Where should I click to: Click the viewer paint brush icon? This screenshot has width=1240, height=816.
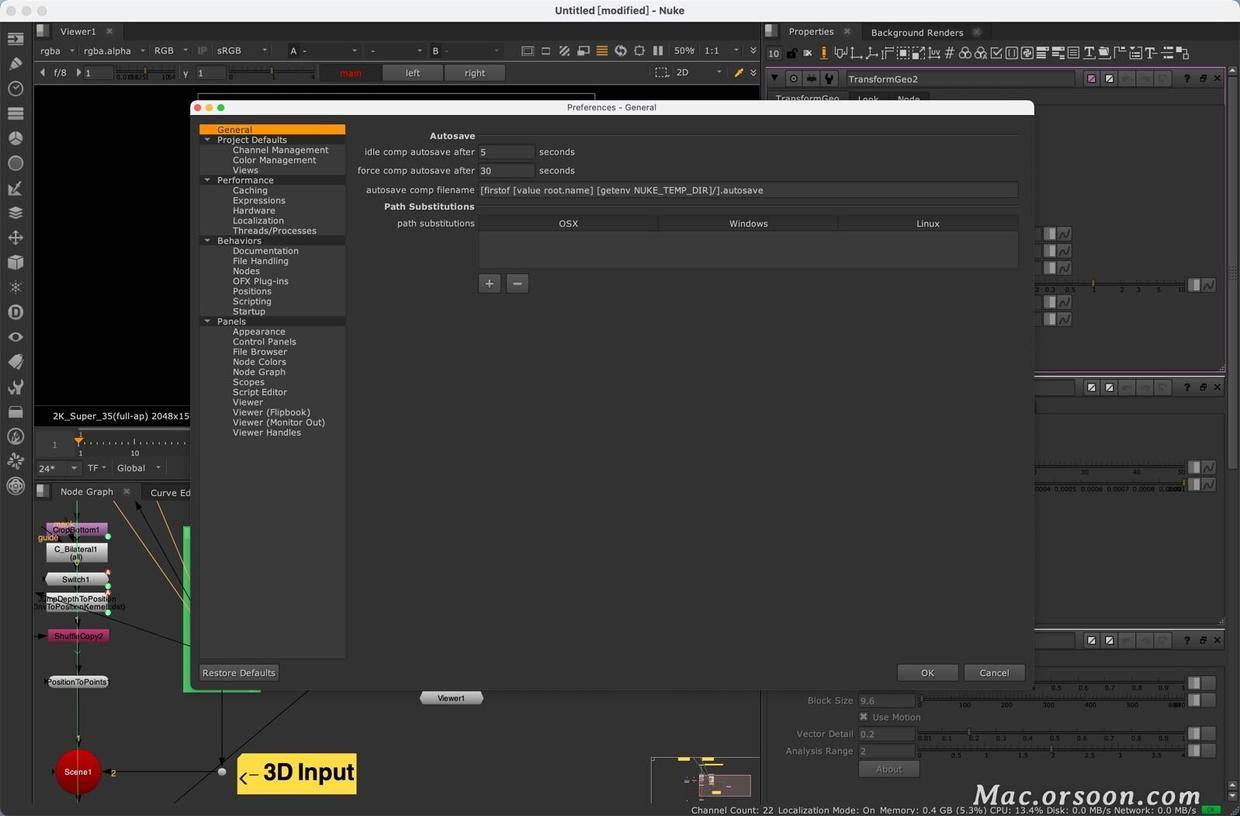[x=739, y=72]
